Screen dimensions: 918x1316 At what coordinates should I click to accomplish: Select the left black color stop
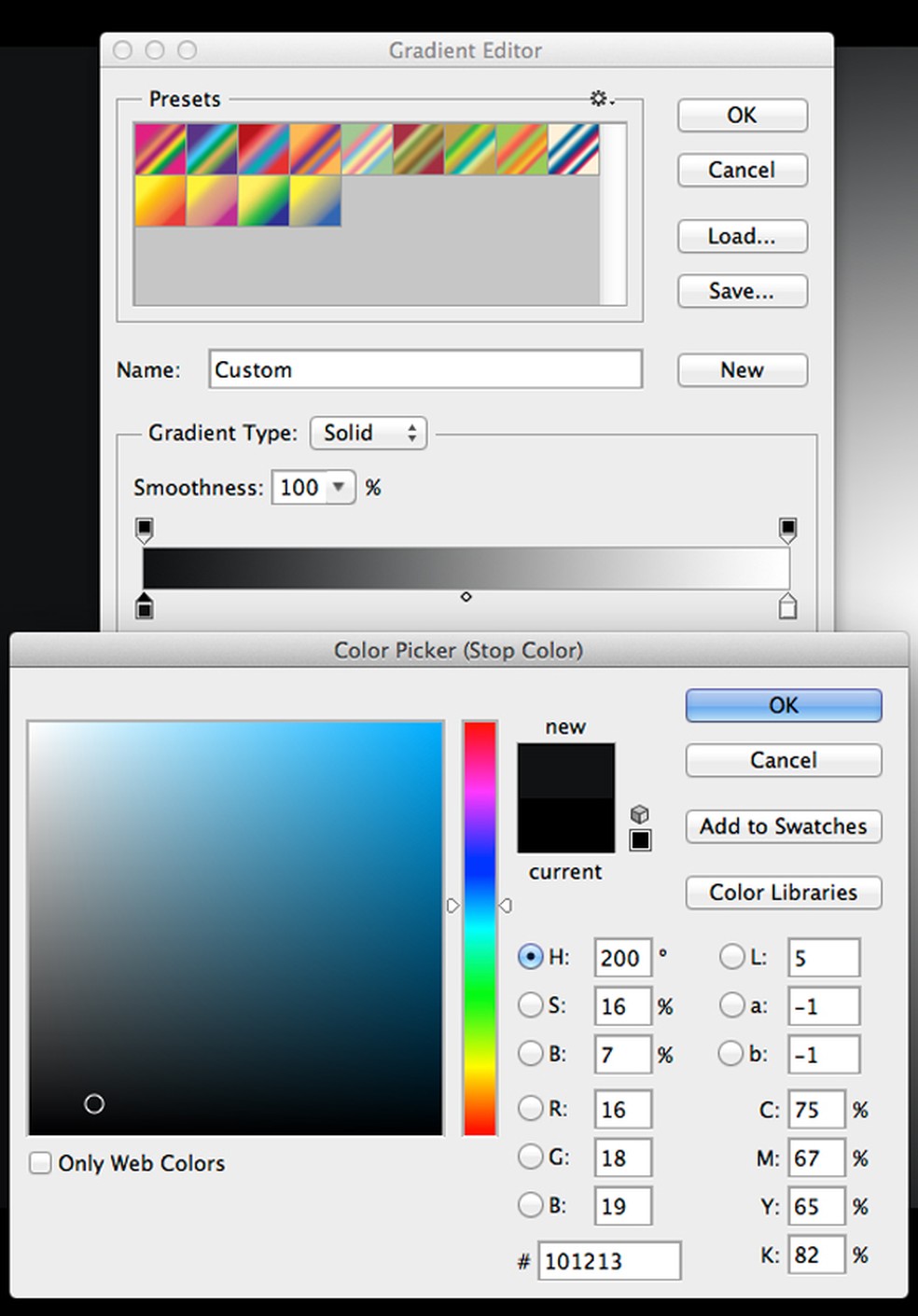(x=145, y=606)
